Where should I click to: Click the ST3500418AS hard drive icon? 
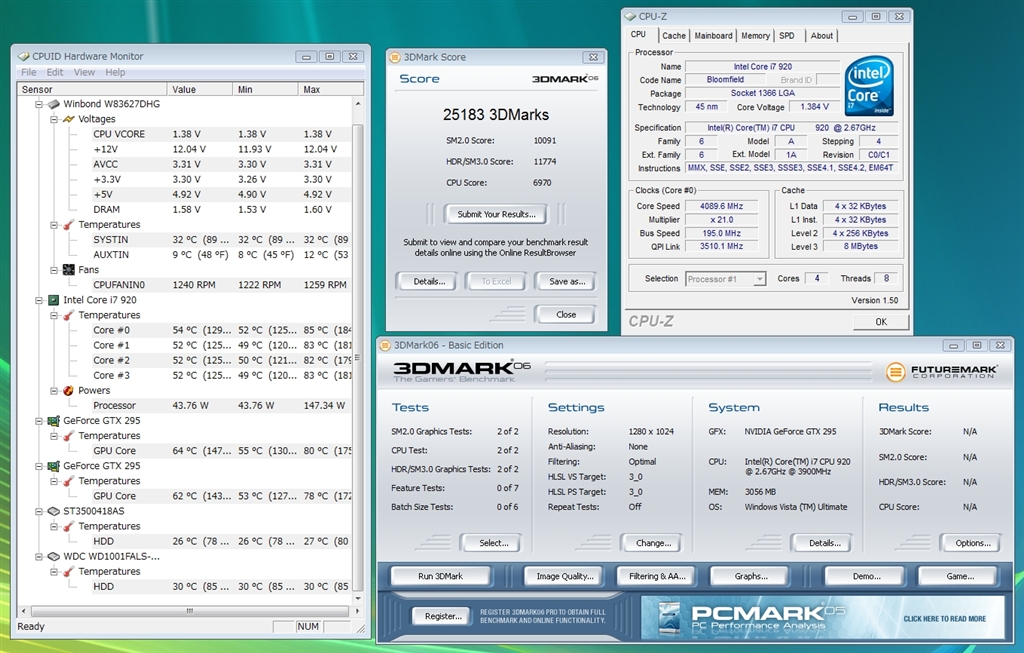pos(54,511)
